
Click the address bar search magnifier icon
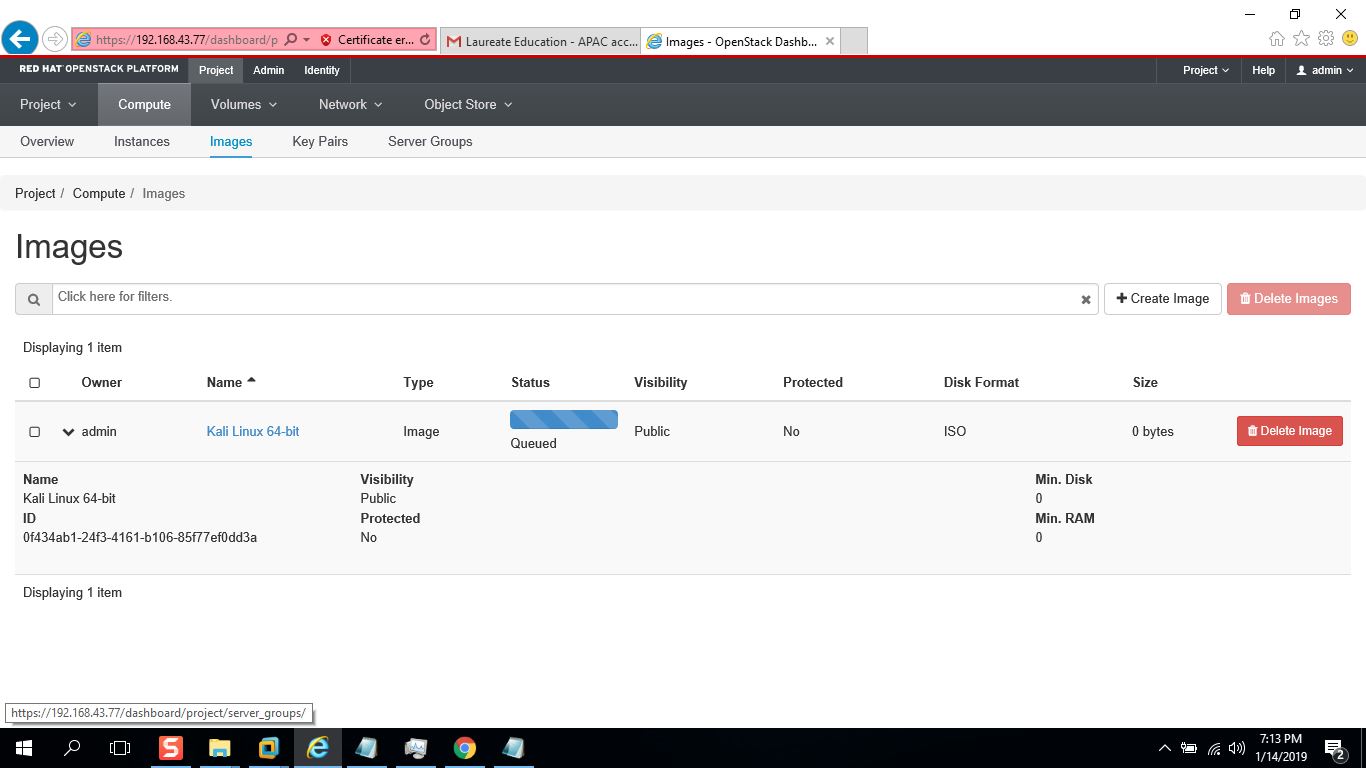click(291, 40)
